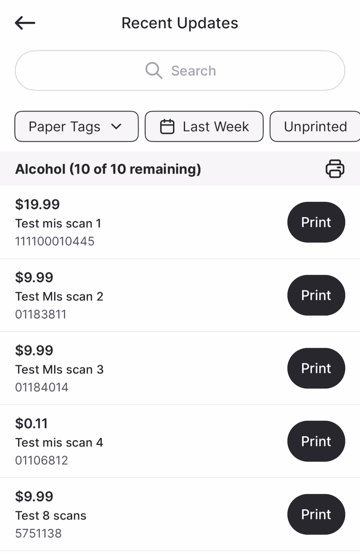
Task: Print tag for Test MIs scan 2
Action: pos(316,295)
